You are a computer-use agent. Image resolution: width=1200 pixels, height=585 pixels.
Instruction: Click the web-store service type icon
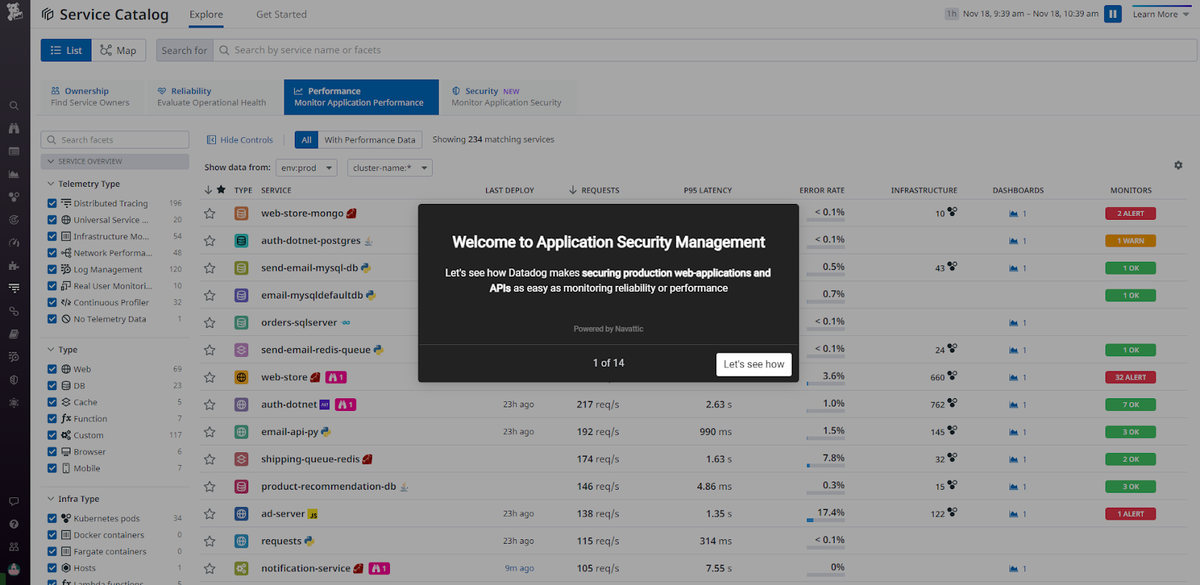click(241, 378)
